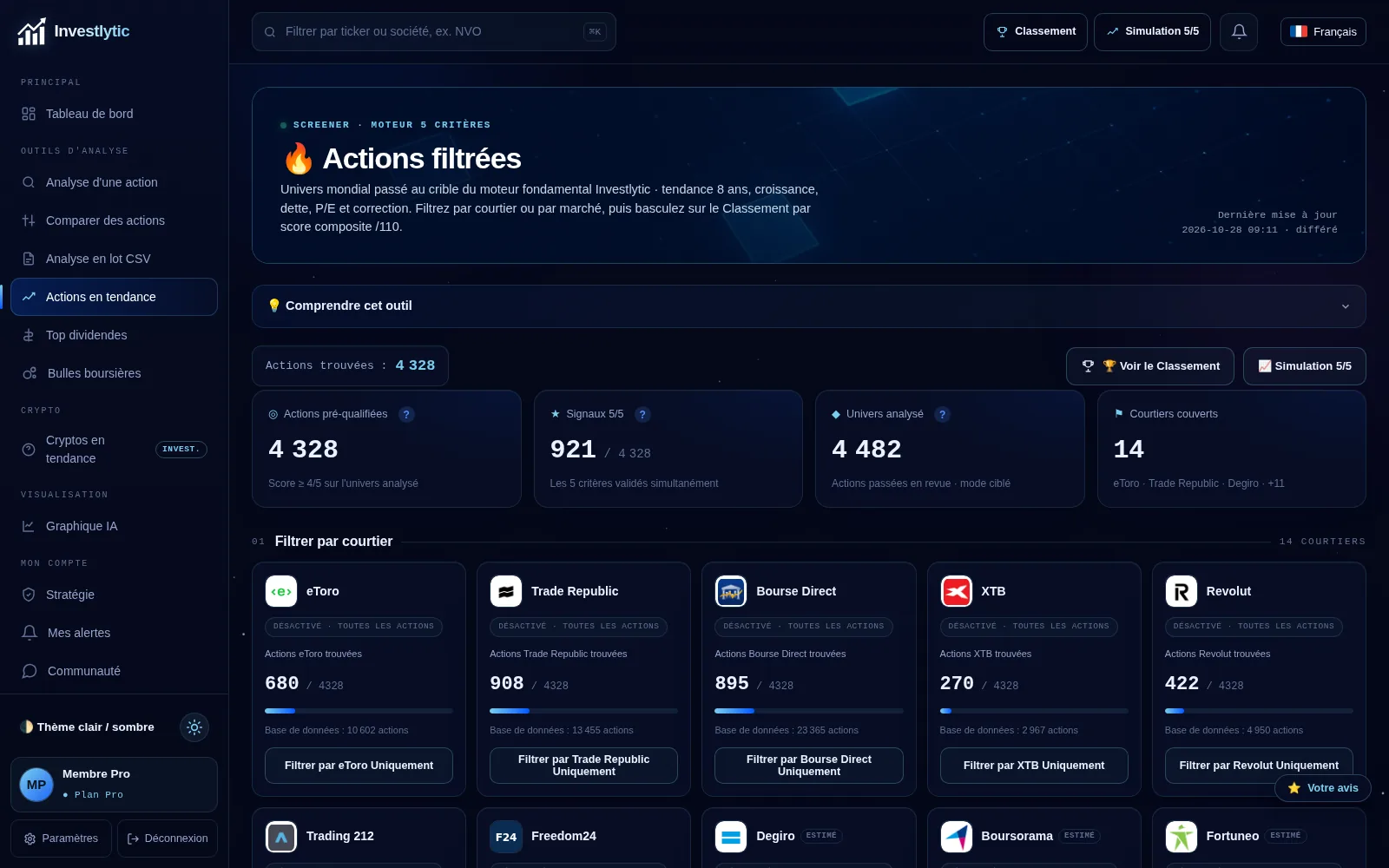
Task: Open Cryptos en tendance page
Action: tap(114, 450)
